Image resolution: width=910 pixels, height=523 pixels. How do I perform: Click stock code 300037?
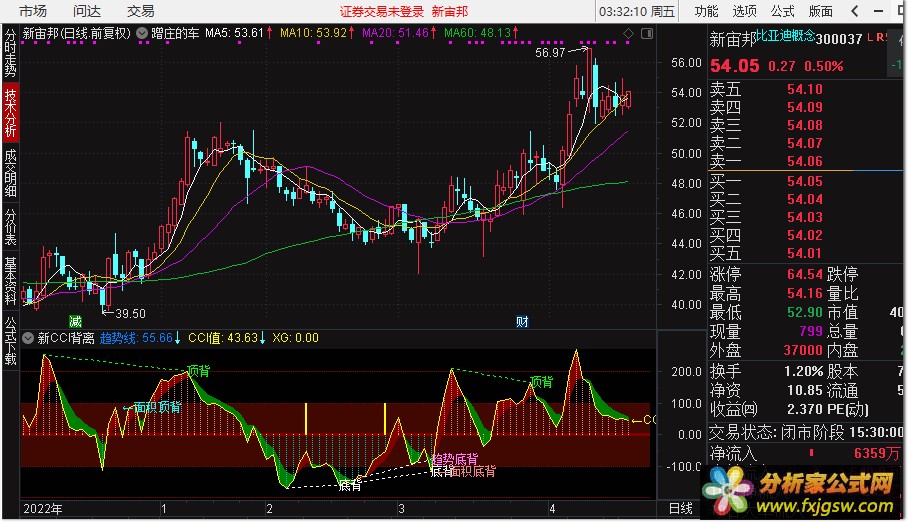tap(839, 39)
